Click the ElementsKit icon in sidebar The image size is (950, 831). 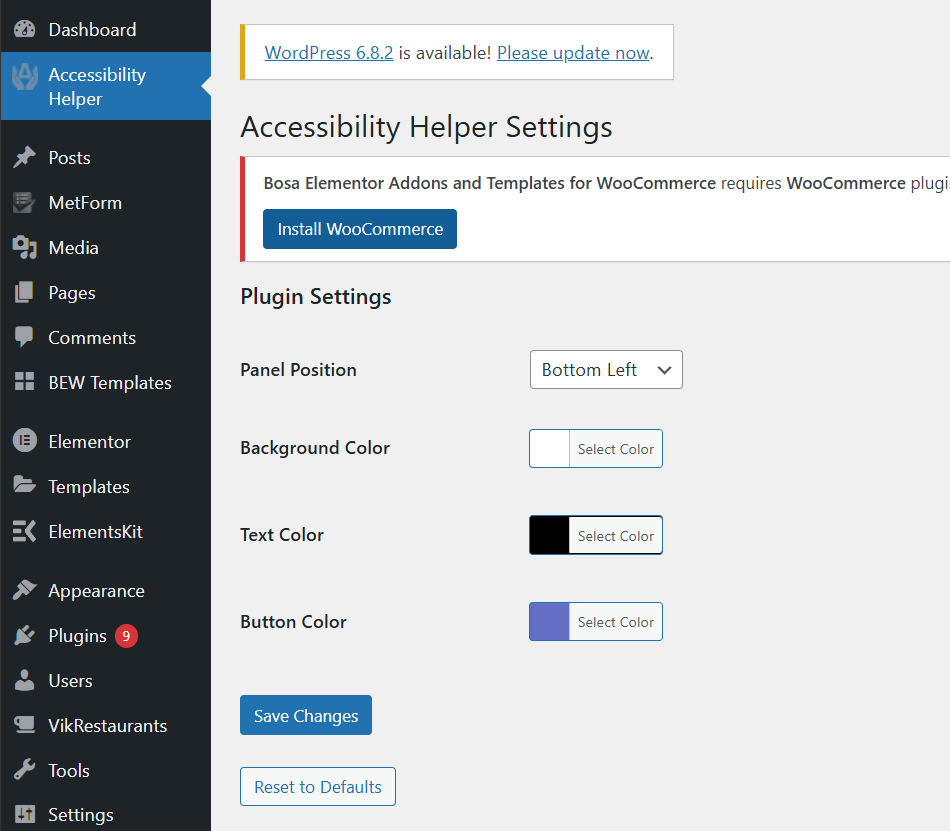[24, 531]
